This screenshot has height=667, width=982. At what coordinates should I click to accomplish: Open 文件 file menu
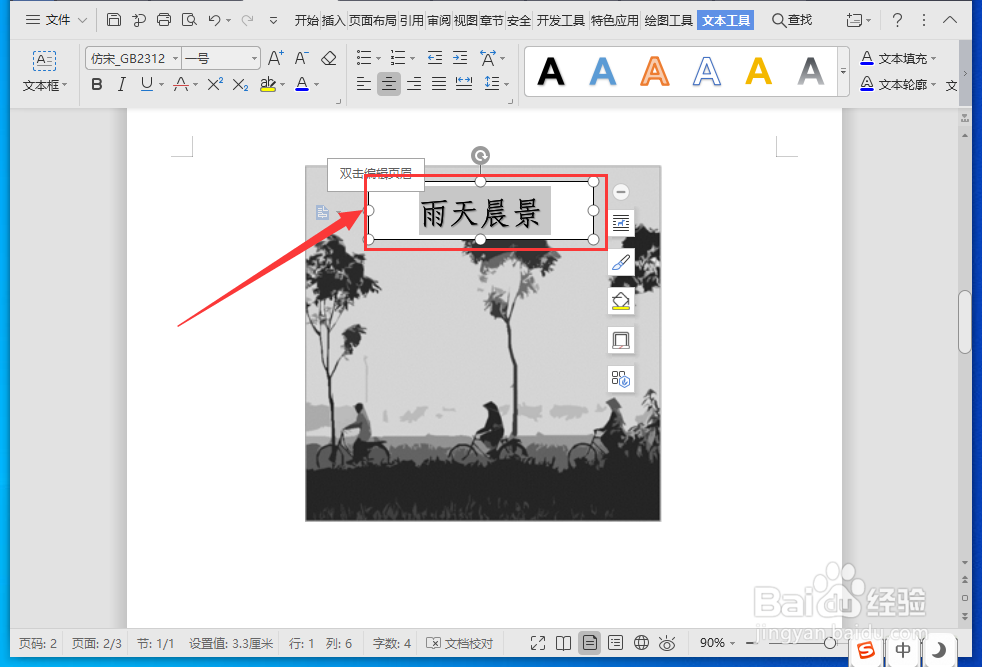56,20
